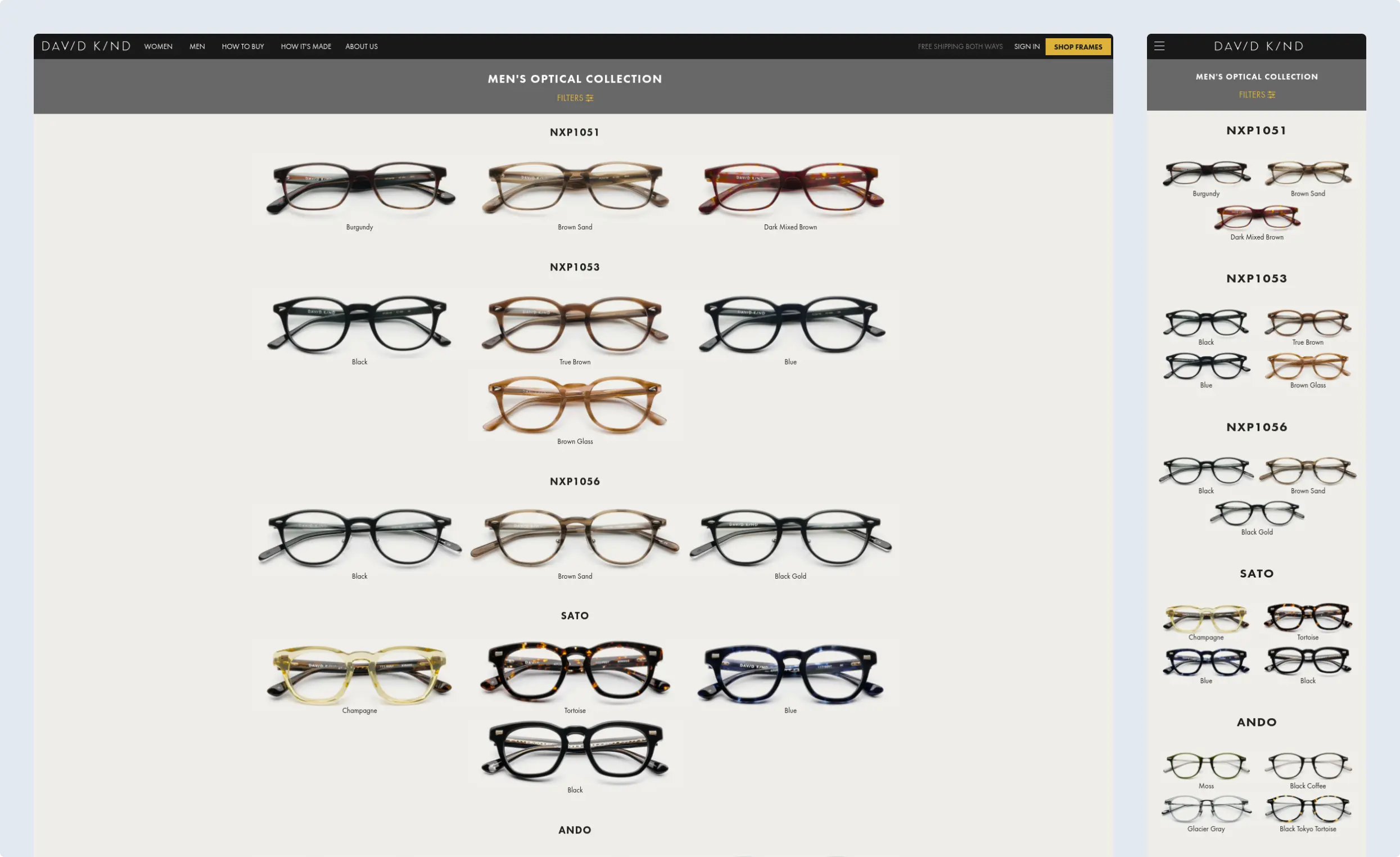Screen dimensions: 1400x857
Task: Click the mobile David Kind logo
Action: [x=1258, y=46]
